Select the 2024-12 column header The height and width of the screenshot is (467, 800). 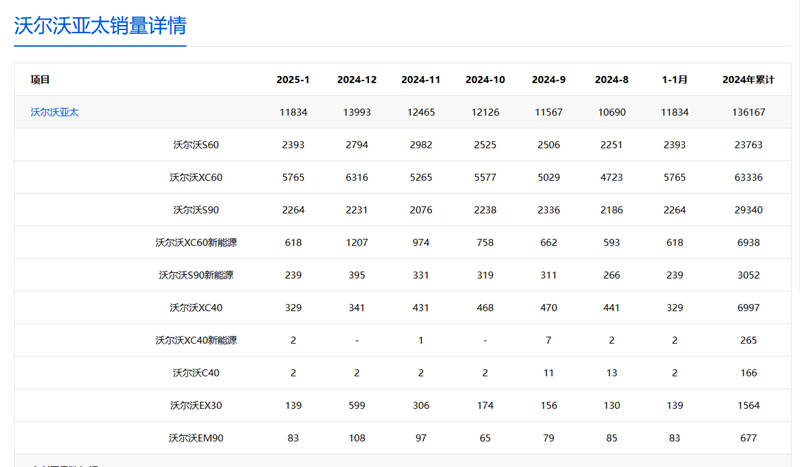point(357,80)
